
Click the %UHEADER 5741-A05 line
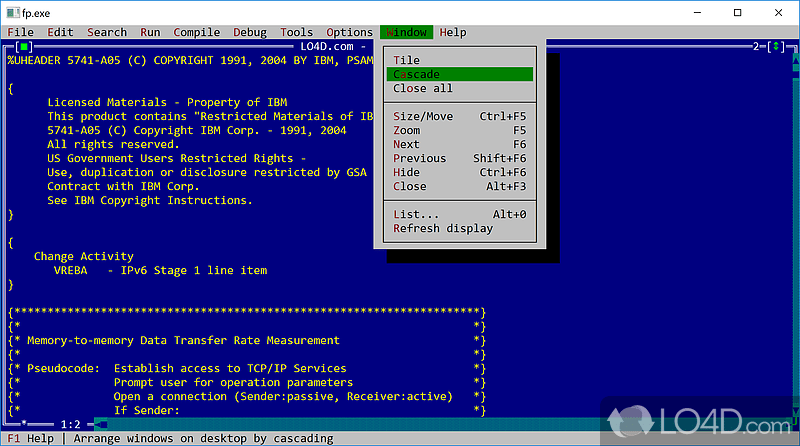[x=190, y=60]
